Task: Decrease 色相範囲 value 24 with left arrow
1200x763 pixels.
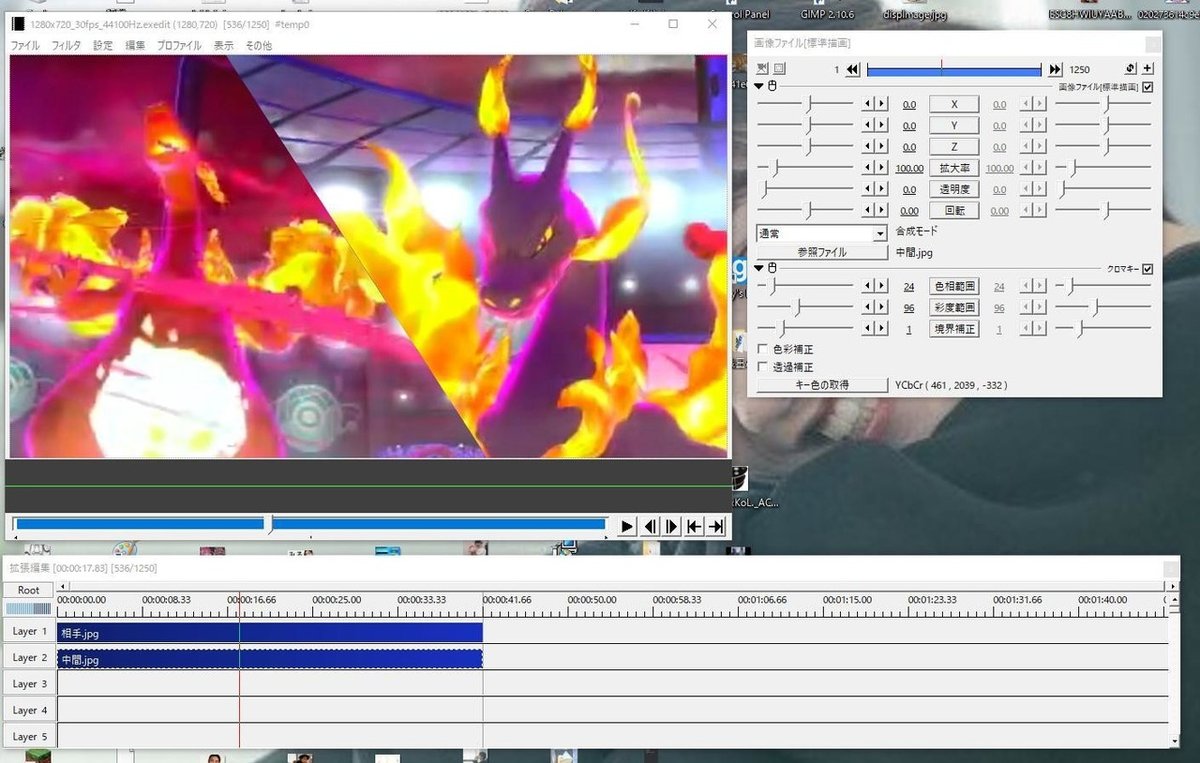Action: pyautogui.click(x=869, y=286)
